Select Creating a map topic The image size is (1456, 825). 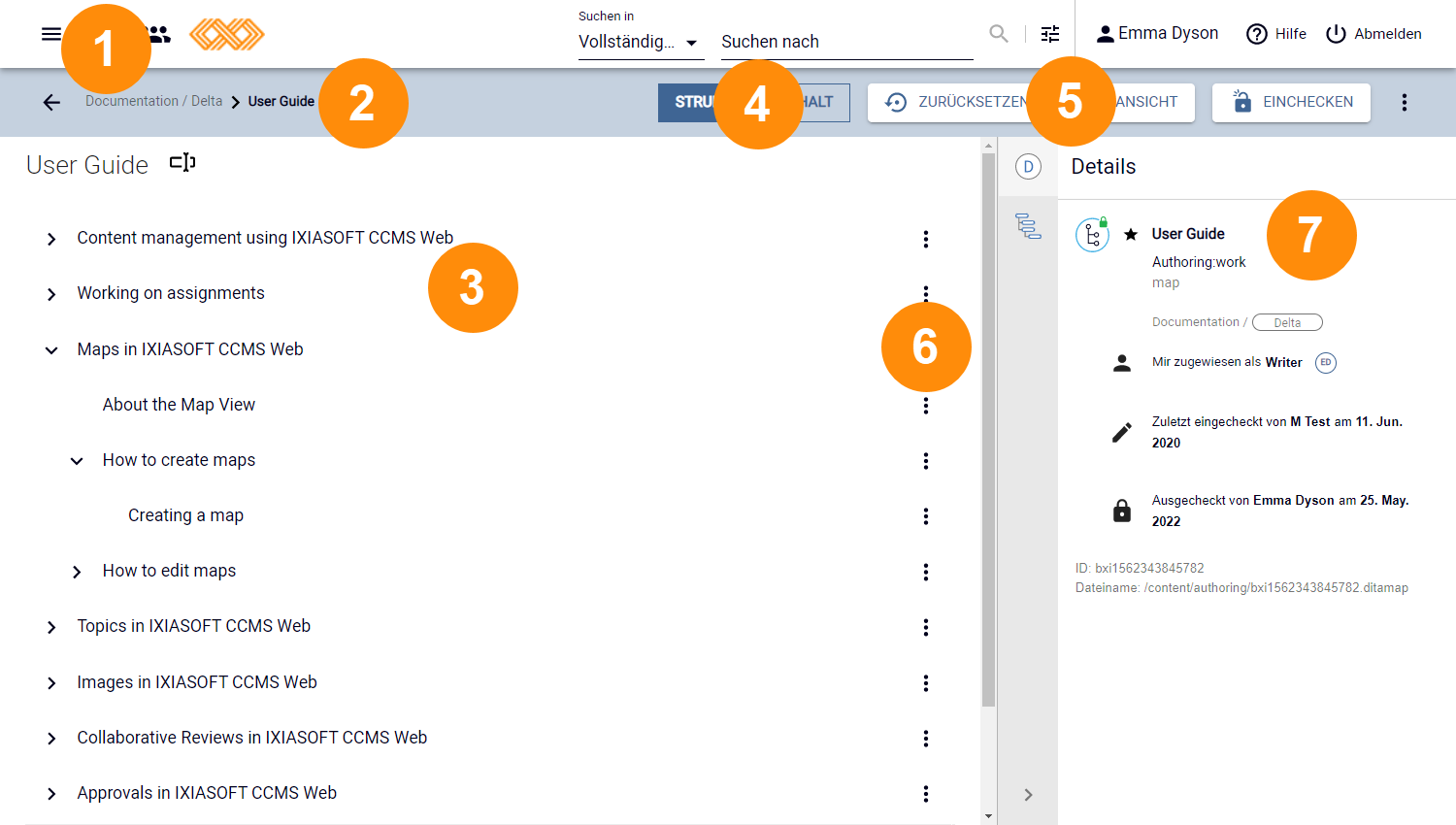185,515
